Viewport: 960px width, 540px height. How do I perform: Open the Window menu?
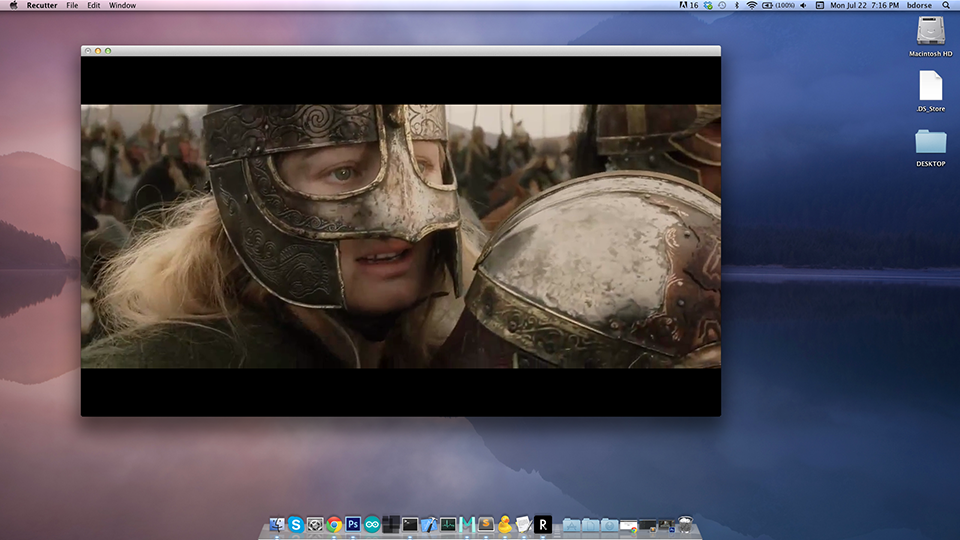click(x=122, y=5)
